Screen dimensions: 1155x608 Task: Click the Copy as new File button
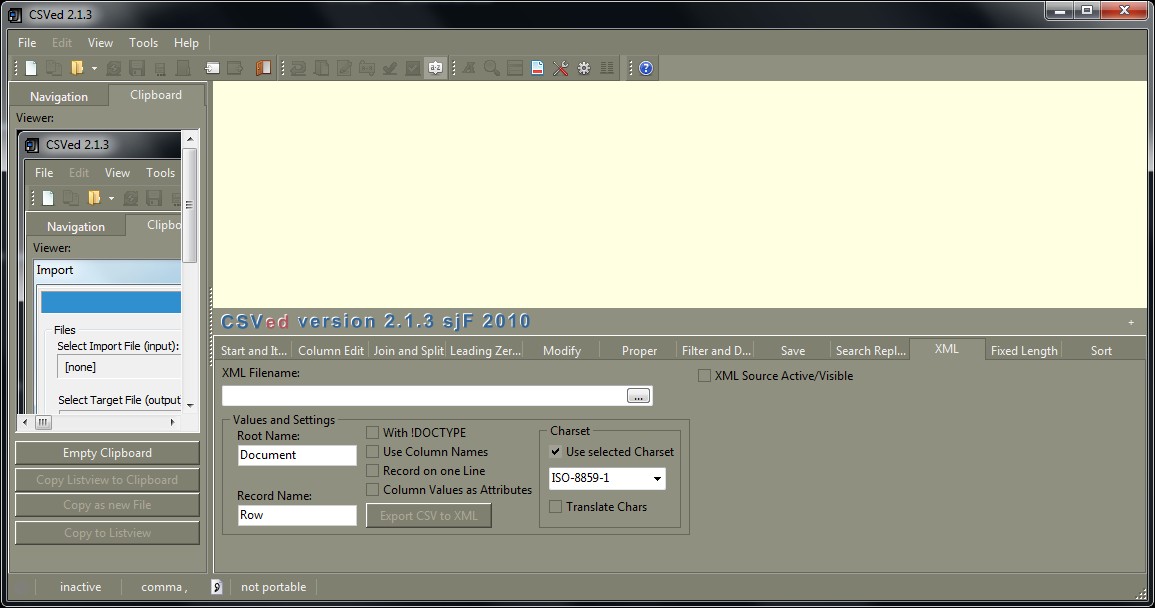tap(108, 505)
